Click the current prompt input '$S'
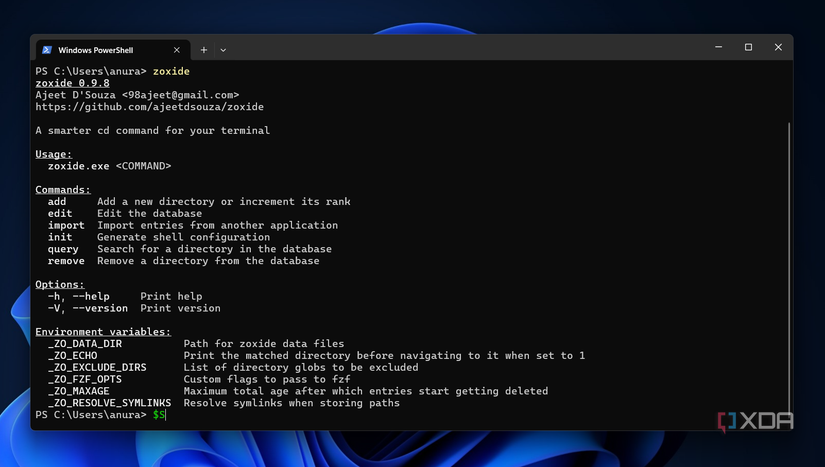 tap(159, 415)
